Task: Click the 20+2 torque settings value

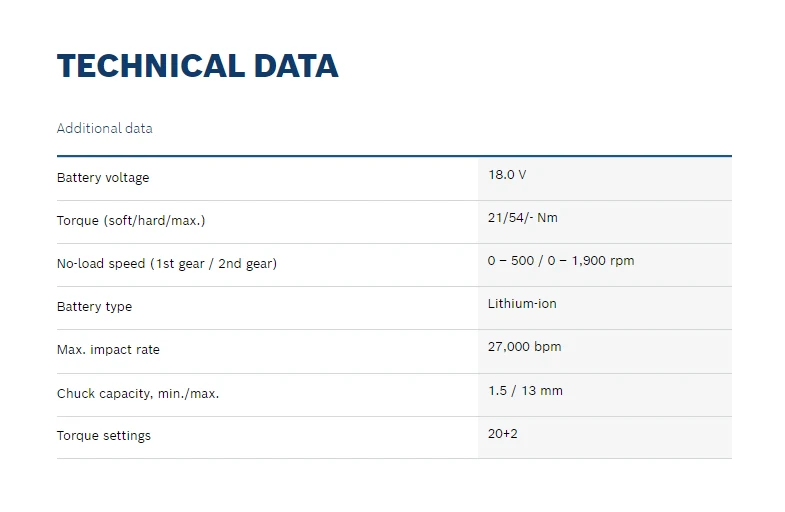Action: coord(503,433)
